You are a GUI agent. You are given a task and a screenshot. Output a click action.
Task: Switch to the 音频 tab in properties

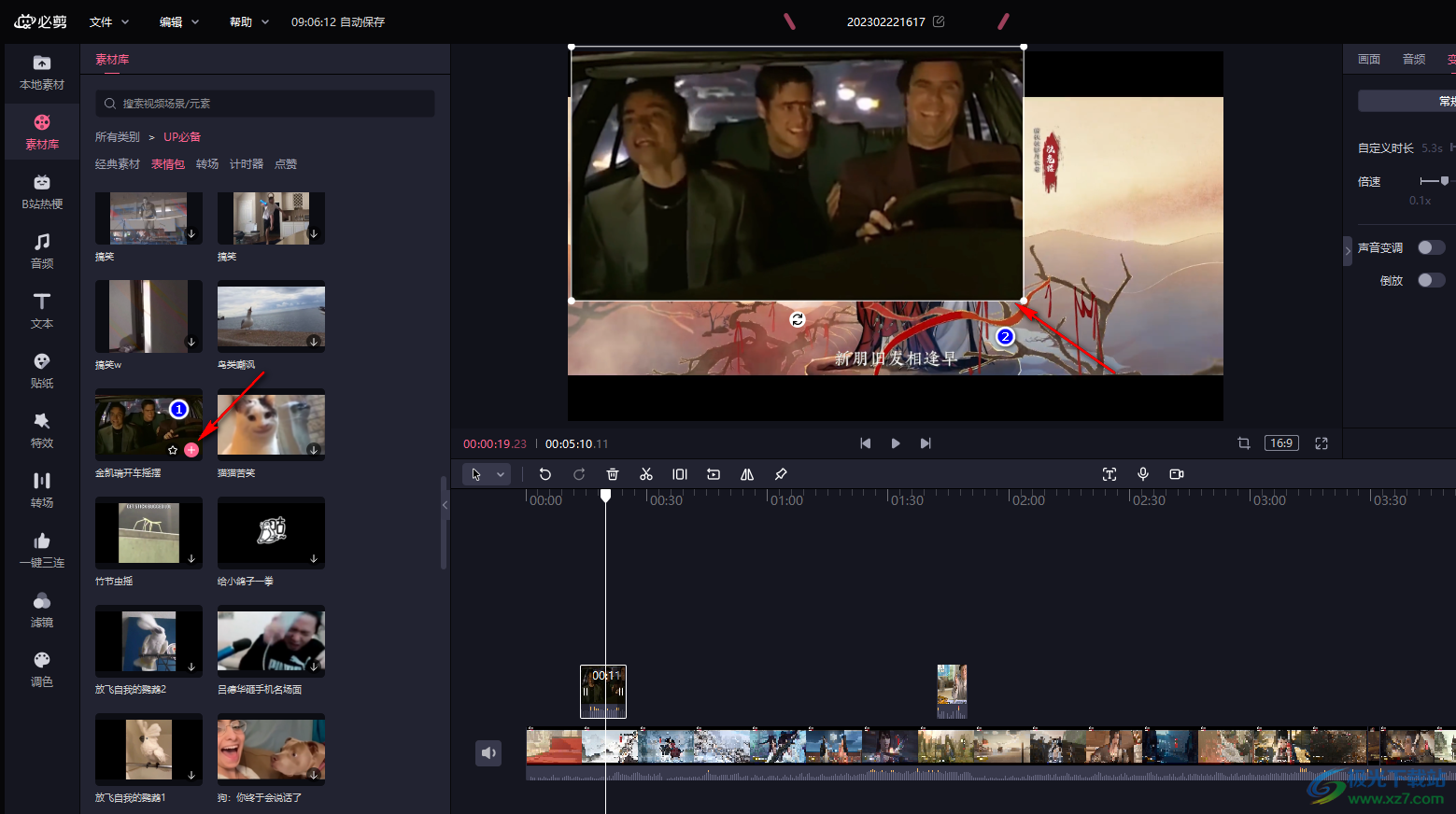click(x=1414, y=59)
